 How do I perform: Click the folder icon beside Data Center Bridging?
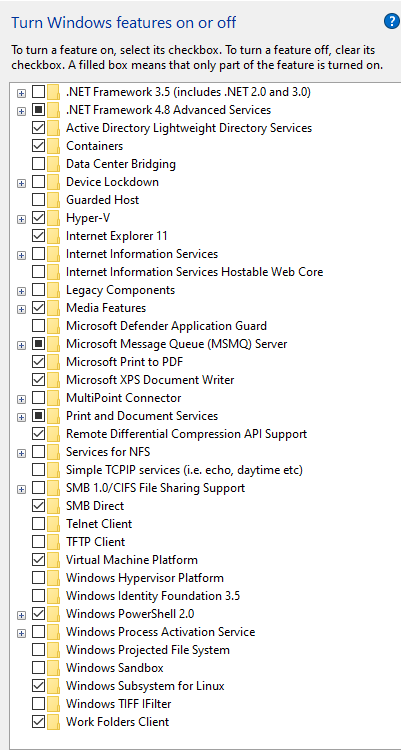click(54, 164)
